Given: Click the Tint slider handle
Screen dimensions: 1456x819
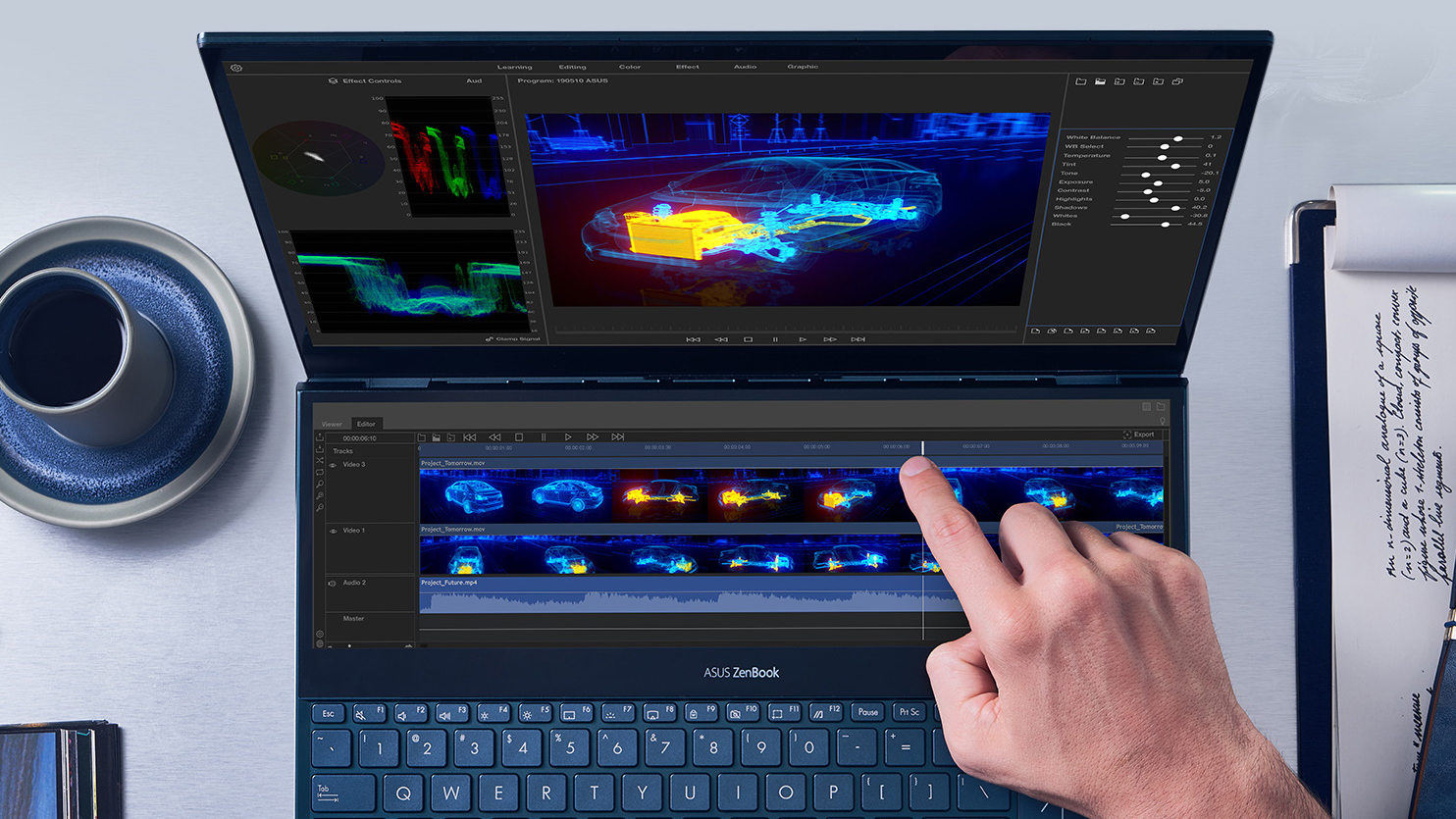Looking at the screenshot, I should (1175, 165).
